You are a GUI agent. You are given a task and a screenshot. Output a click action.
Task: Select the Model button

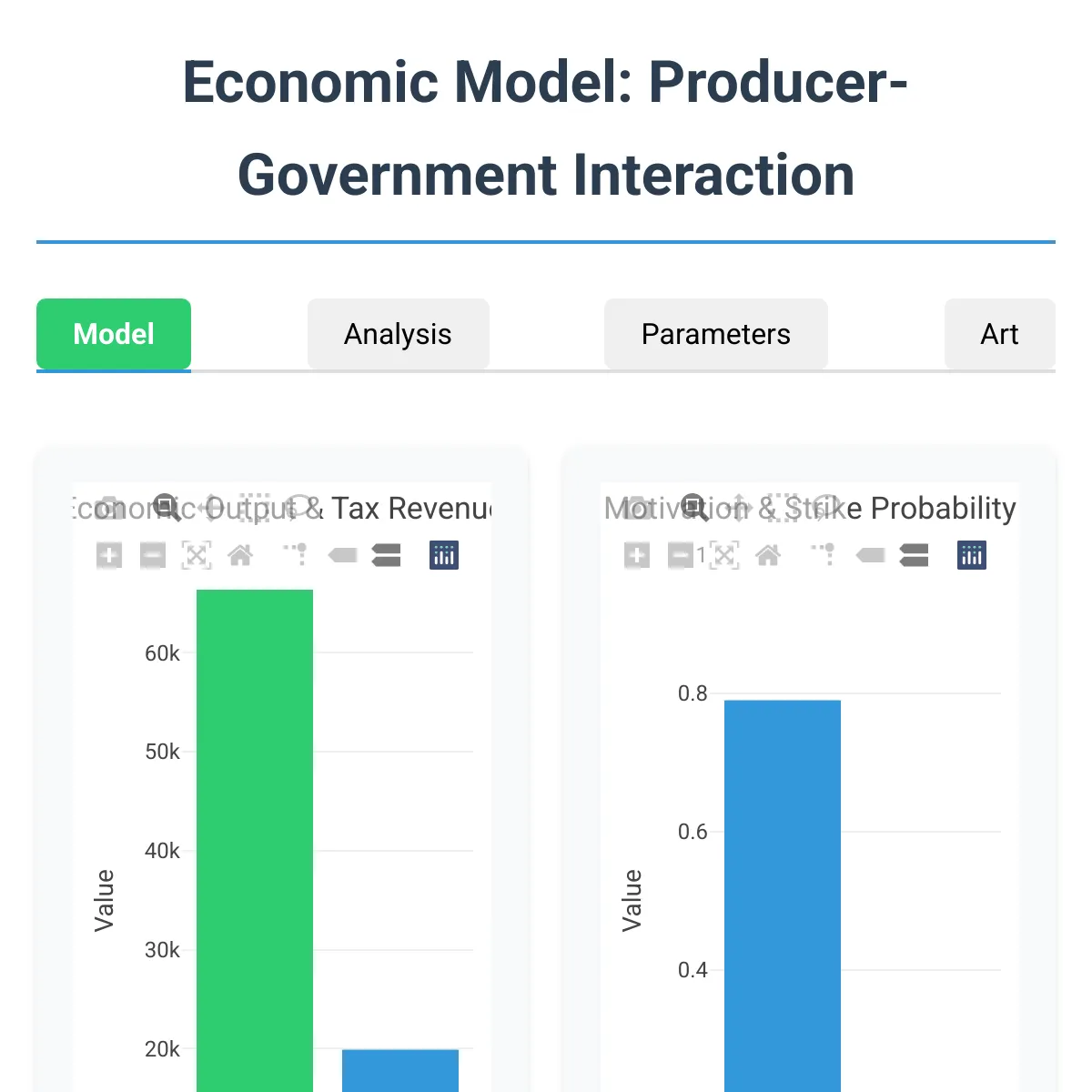113,334
